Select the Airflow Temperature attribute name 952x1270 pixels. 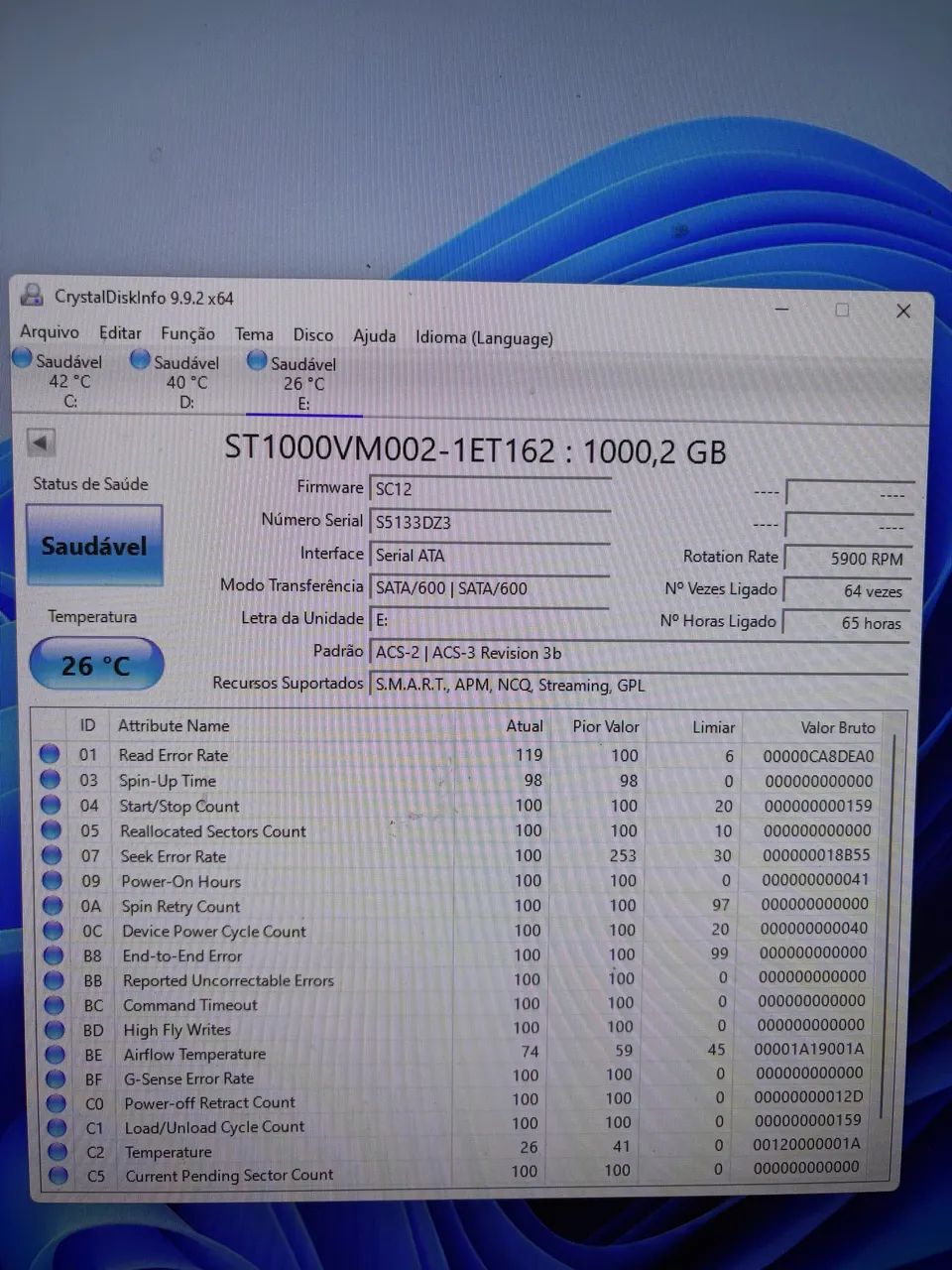point(195,1054)
